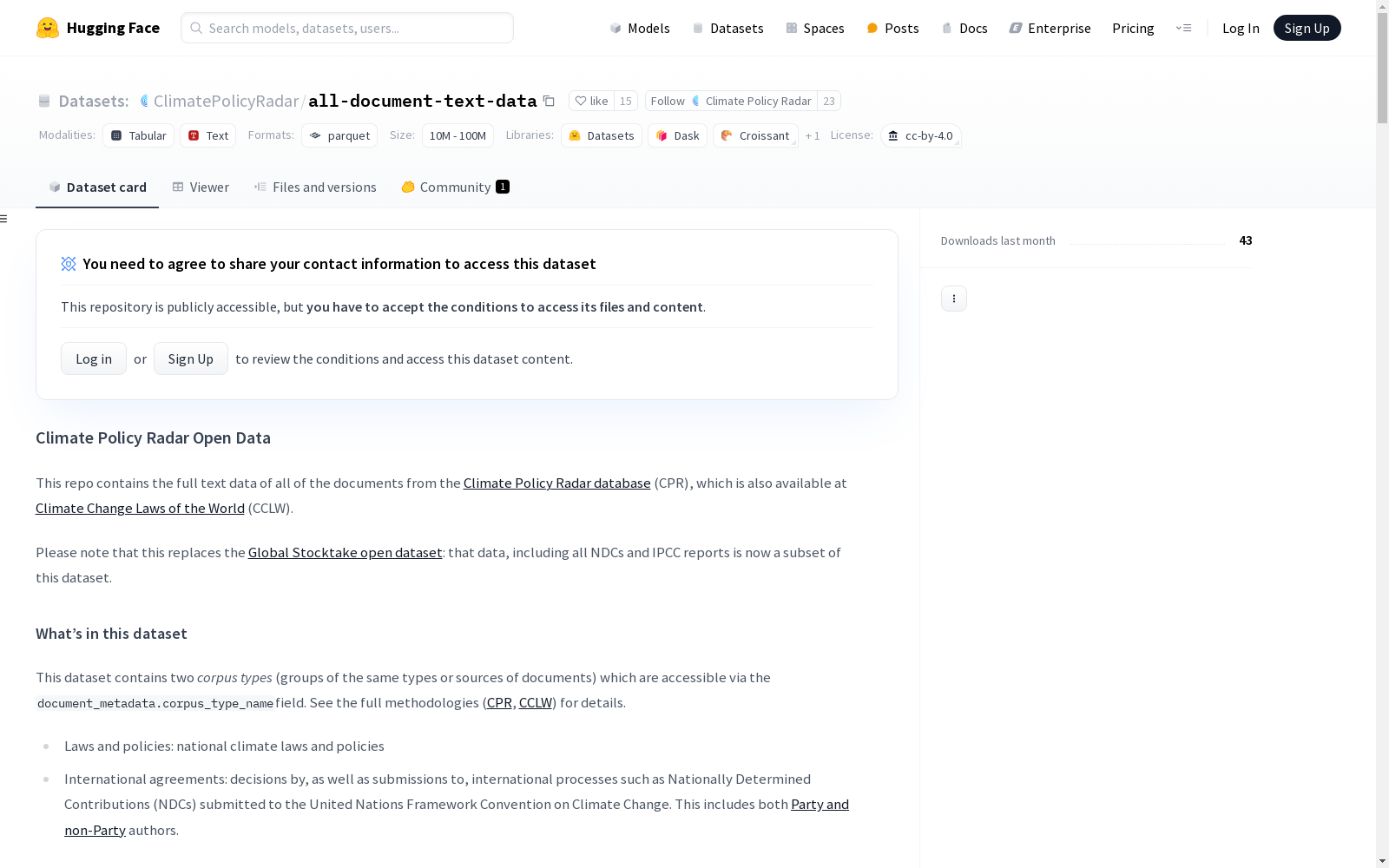
Task: Open the Croissant library tag
Action: click(x=755, y=135)
